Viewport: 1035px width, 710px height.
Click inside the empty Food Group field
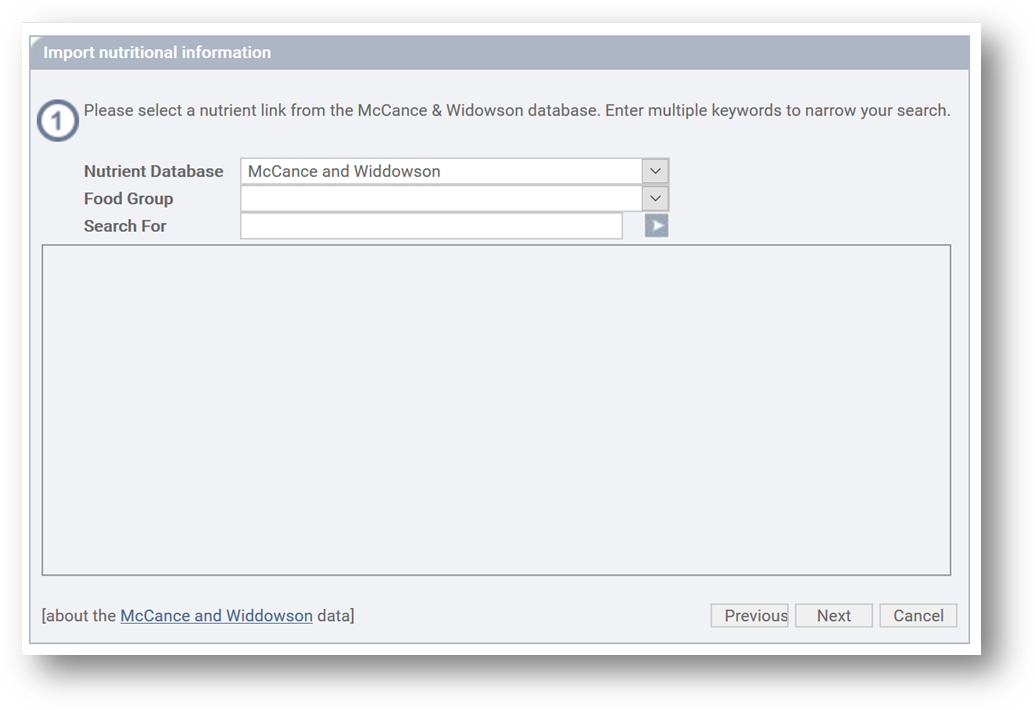(440, 198)
